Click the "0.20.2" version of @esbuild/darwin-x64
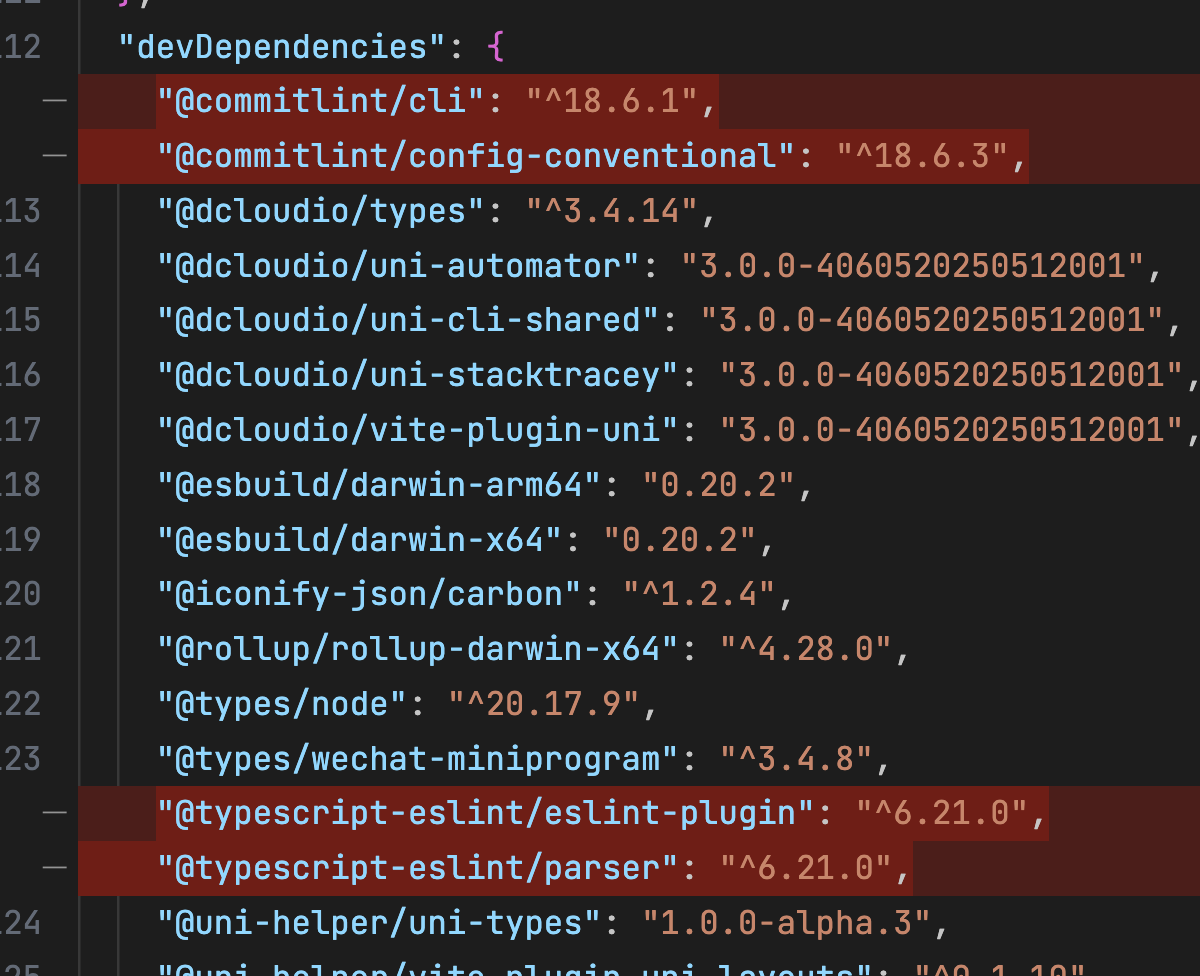 679,540
